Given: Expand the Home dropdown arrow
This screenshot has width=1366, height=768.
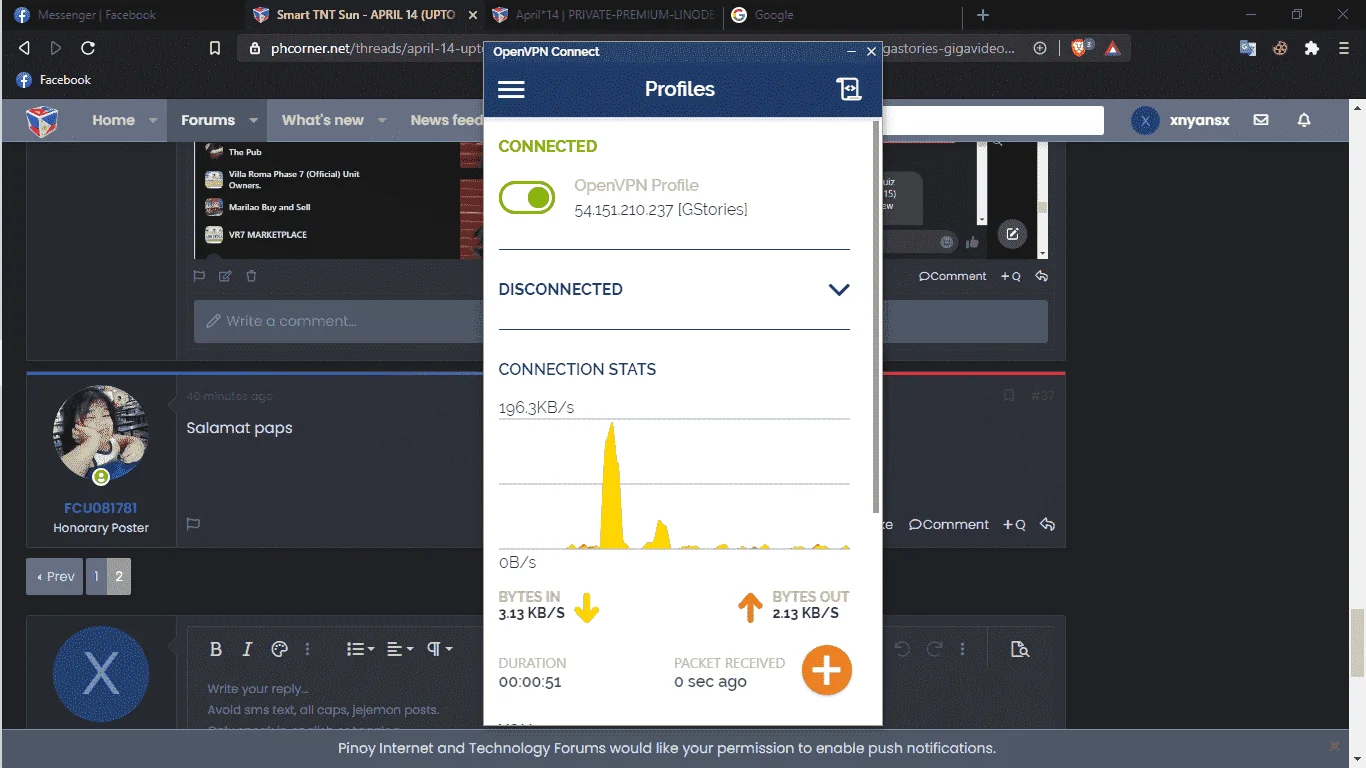Looking at the screenshot, I should coord(153,121).
